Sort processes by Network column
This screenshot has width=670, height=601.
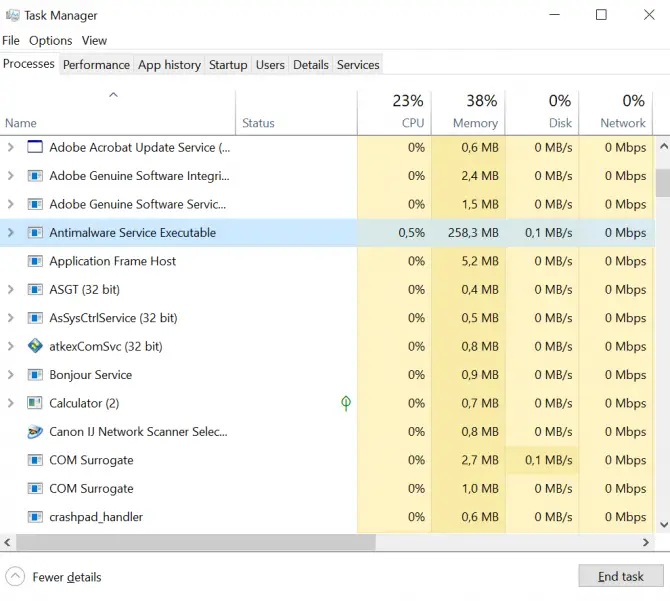tap(616, 113)
